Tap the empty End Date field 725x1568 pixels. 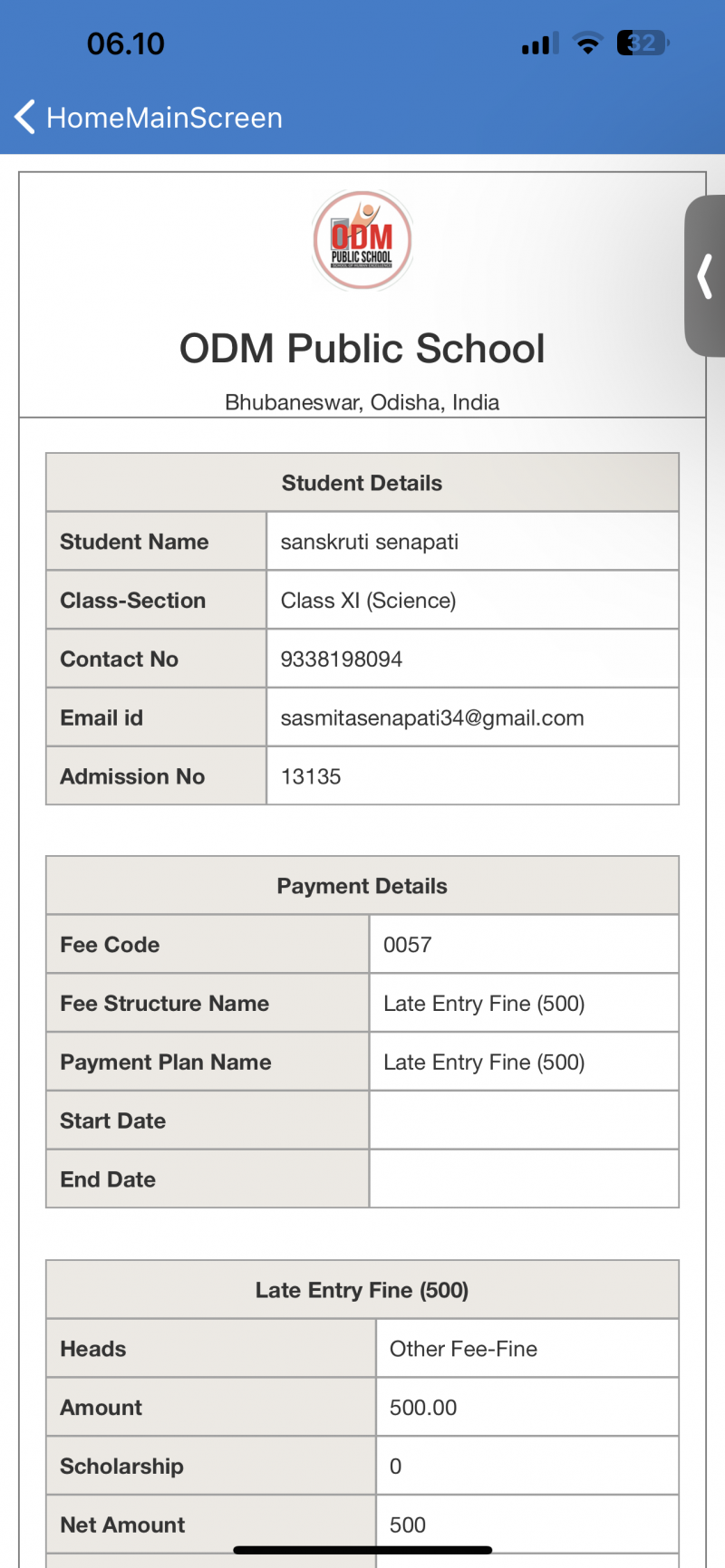pos(524,1179)
